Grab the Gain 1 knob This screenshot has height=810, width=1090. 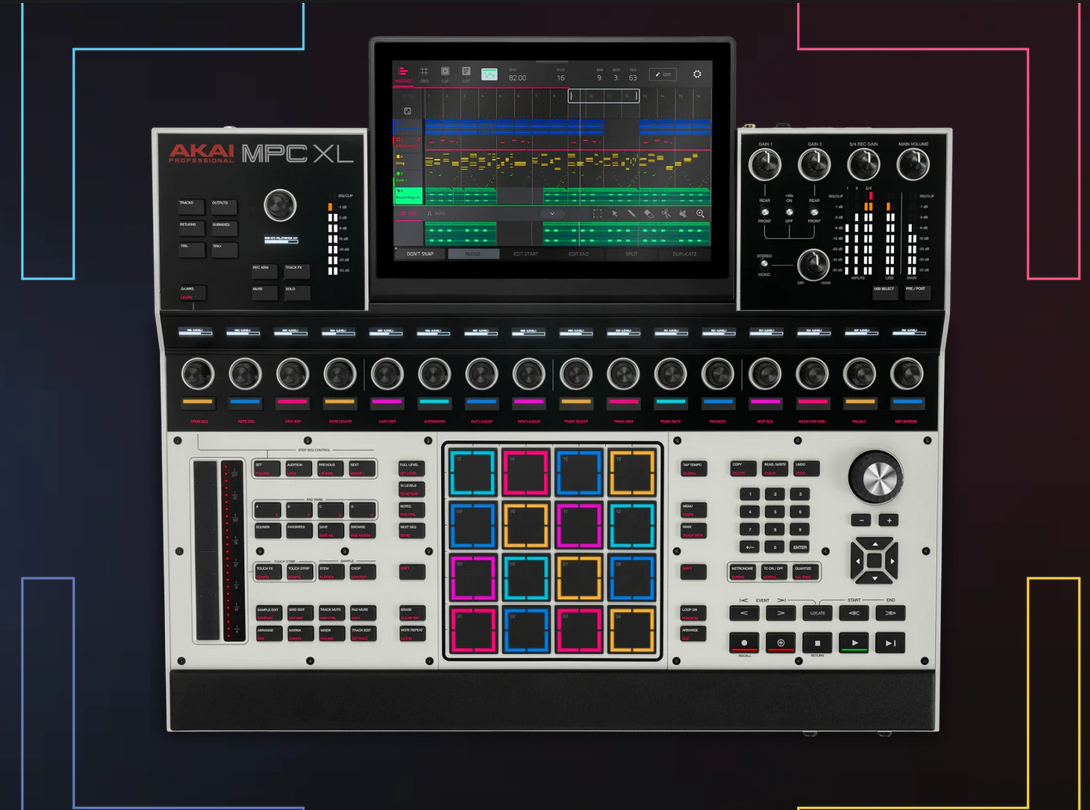(765, 165)
